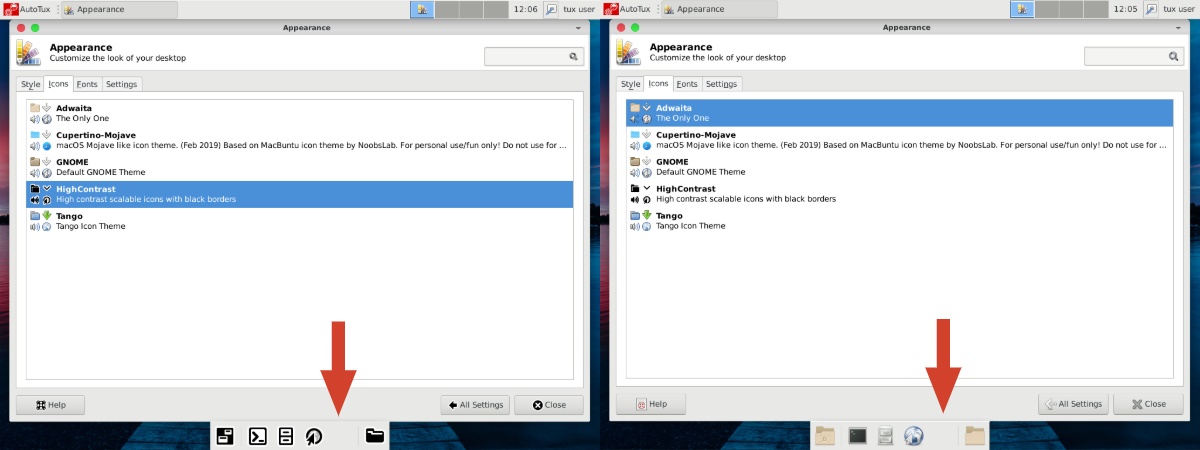
Task: Open the file manager icon in left dock
Action: tap(286, 436)
